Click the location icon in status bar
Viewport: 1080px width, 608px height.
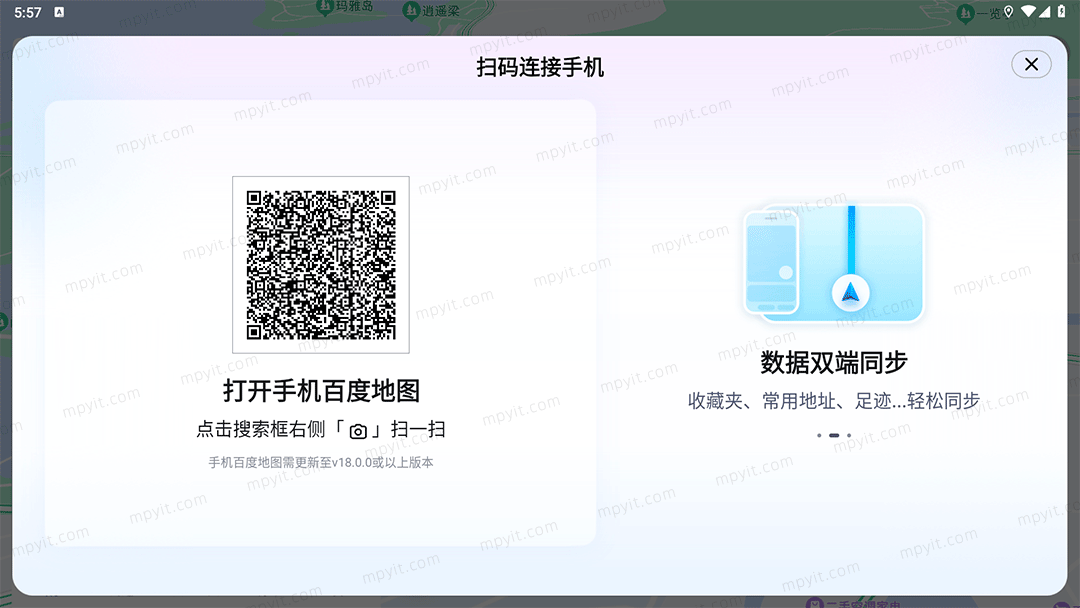[1009, 12]
